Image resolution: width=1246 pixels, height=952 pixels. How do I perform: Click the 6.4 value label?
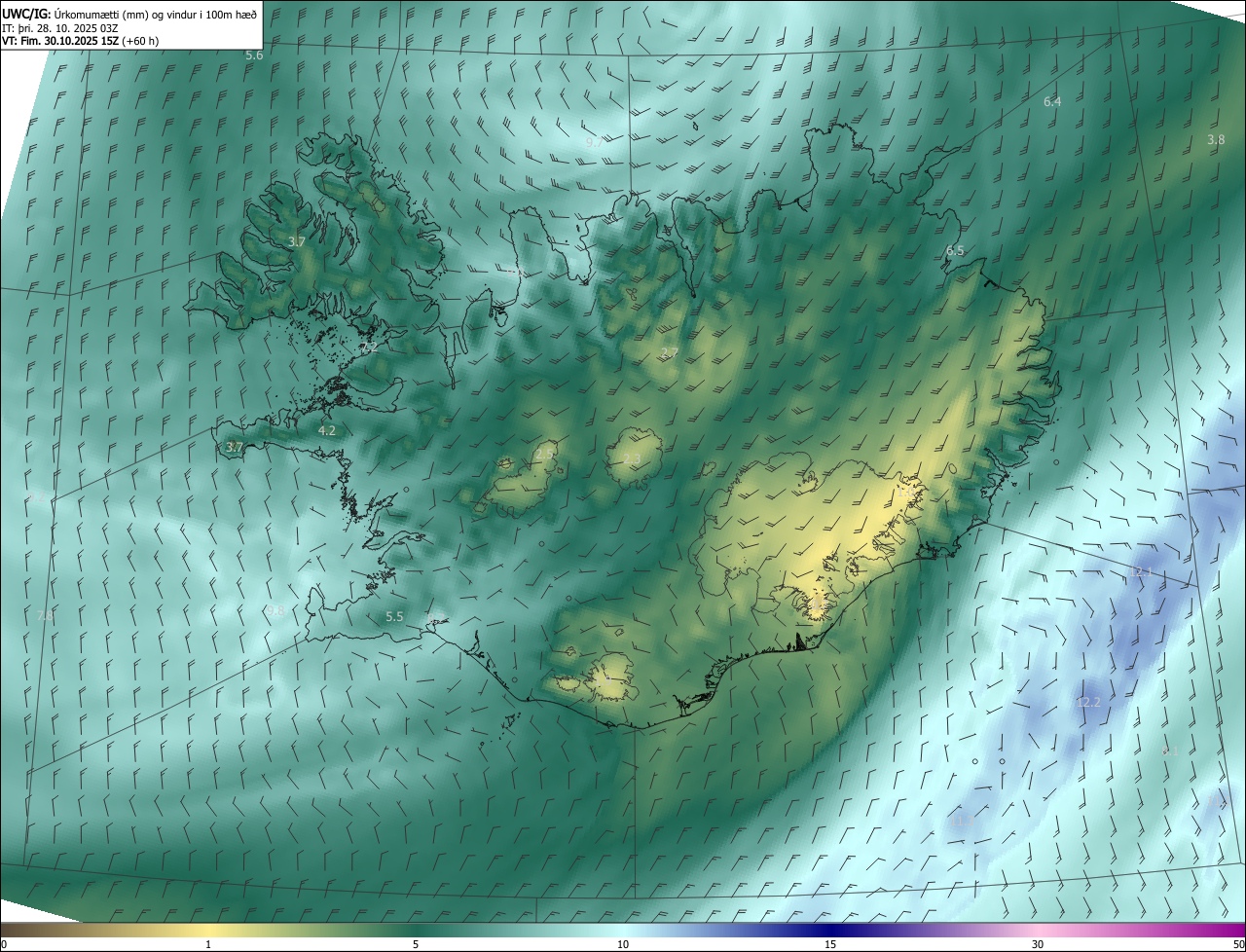[x=1052, y=101]
